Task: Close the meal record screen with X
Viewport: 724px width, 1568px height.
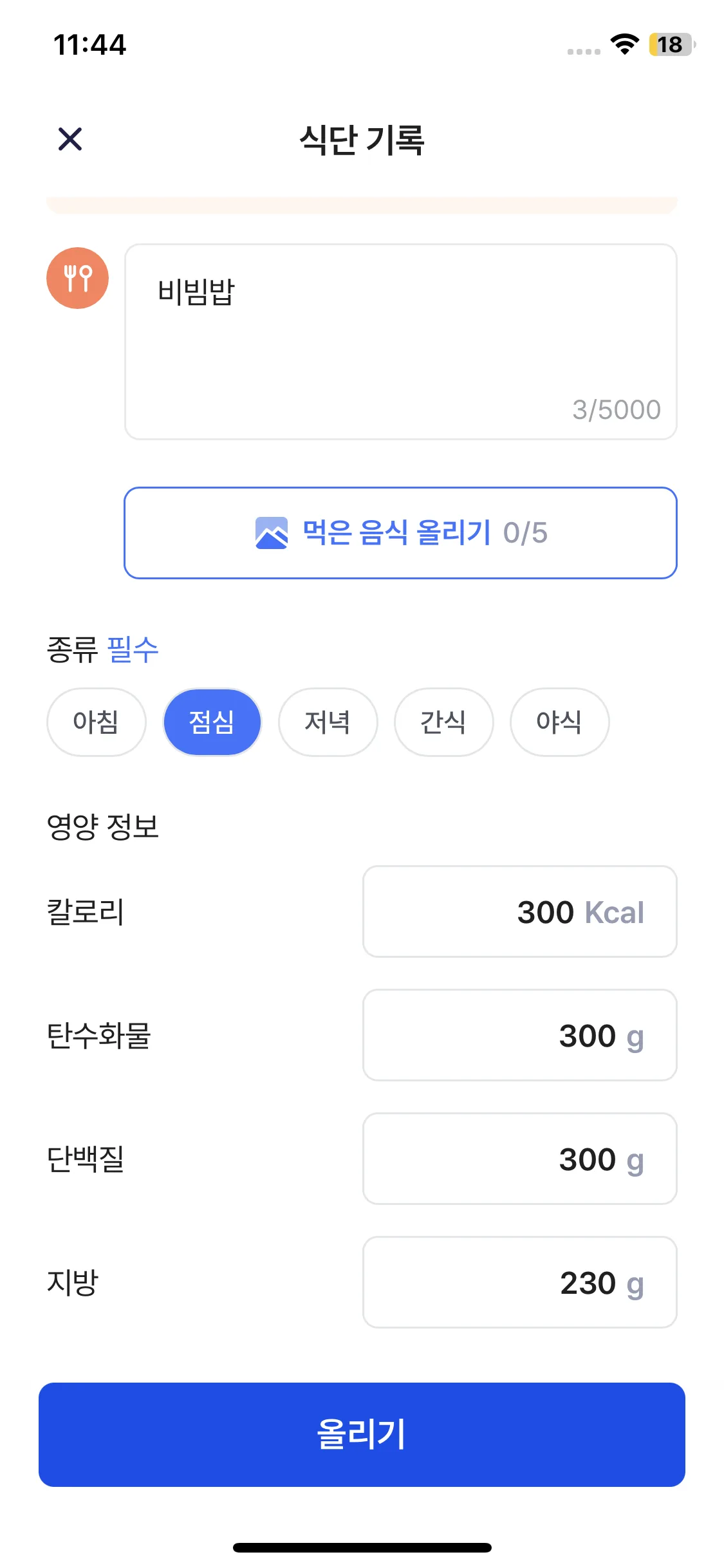Action: (70, 139)
